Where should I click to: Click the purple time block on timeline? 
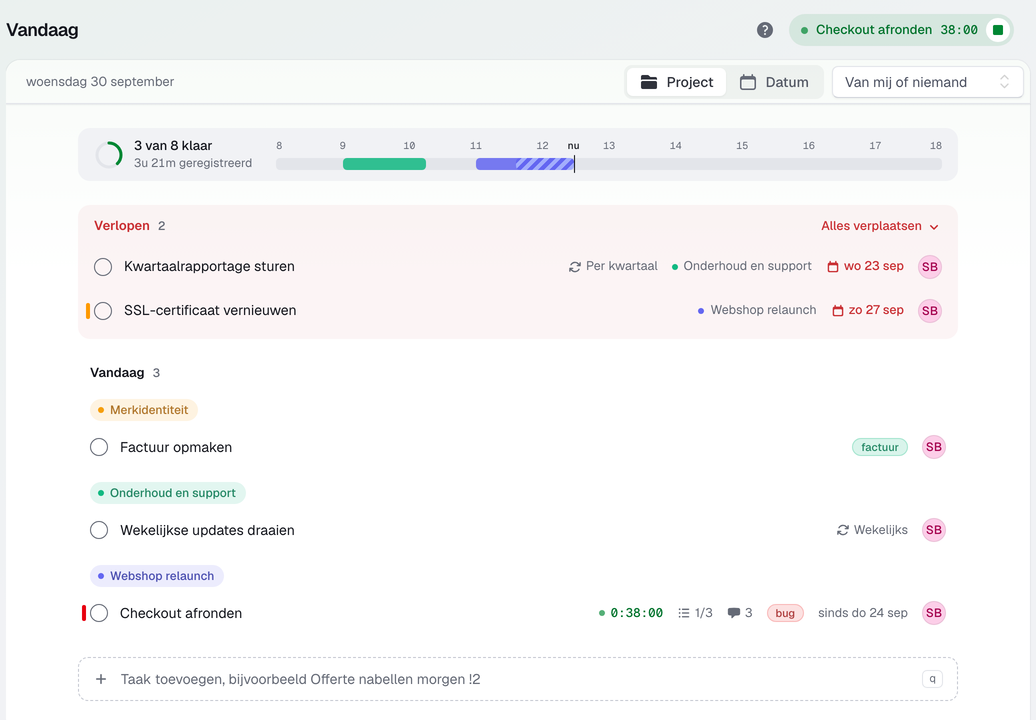click(x=525, y=164)
